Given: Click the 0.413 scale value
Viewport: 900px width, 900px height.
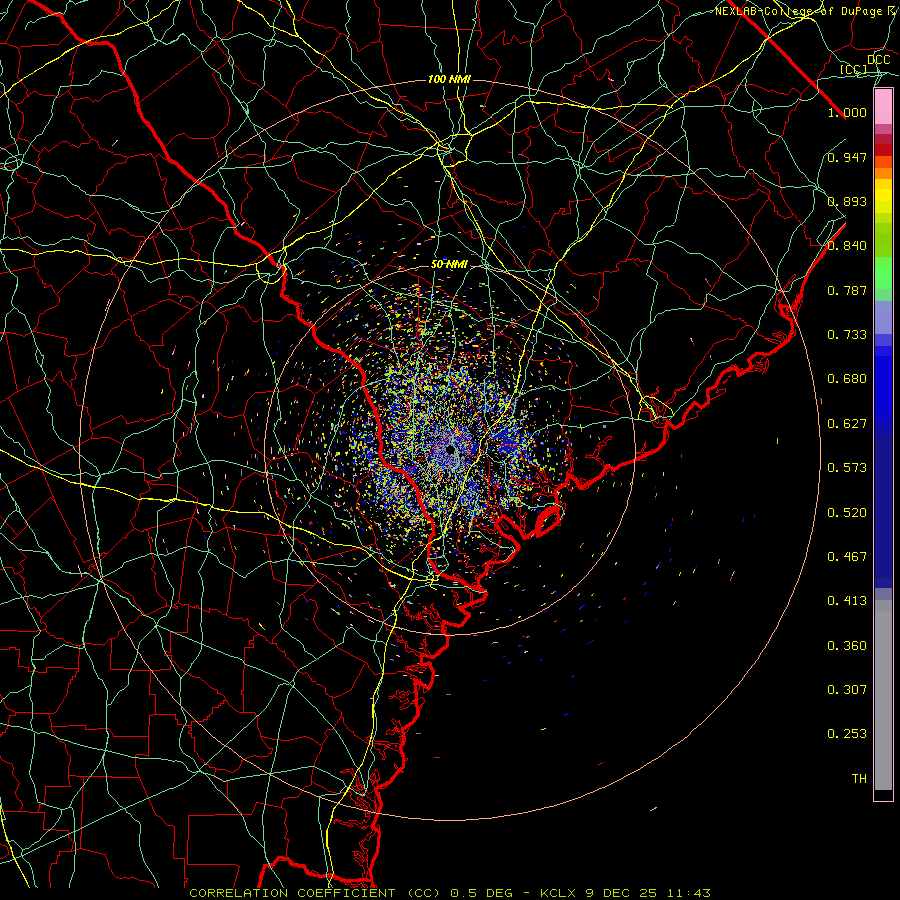Looking at the screenshot, I should pyautogui.click(x=847, y=601).
